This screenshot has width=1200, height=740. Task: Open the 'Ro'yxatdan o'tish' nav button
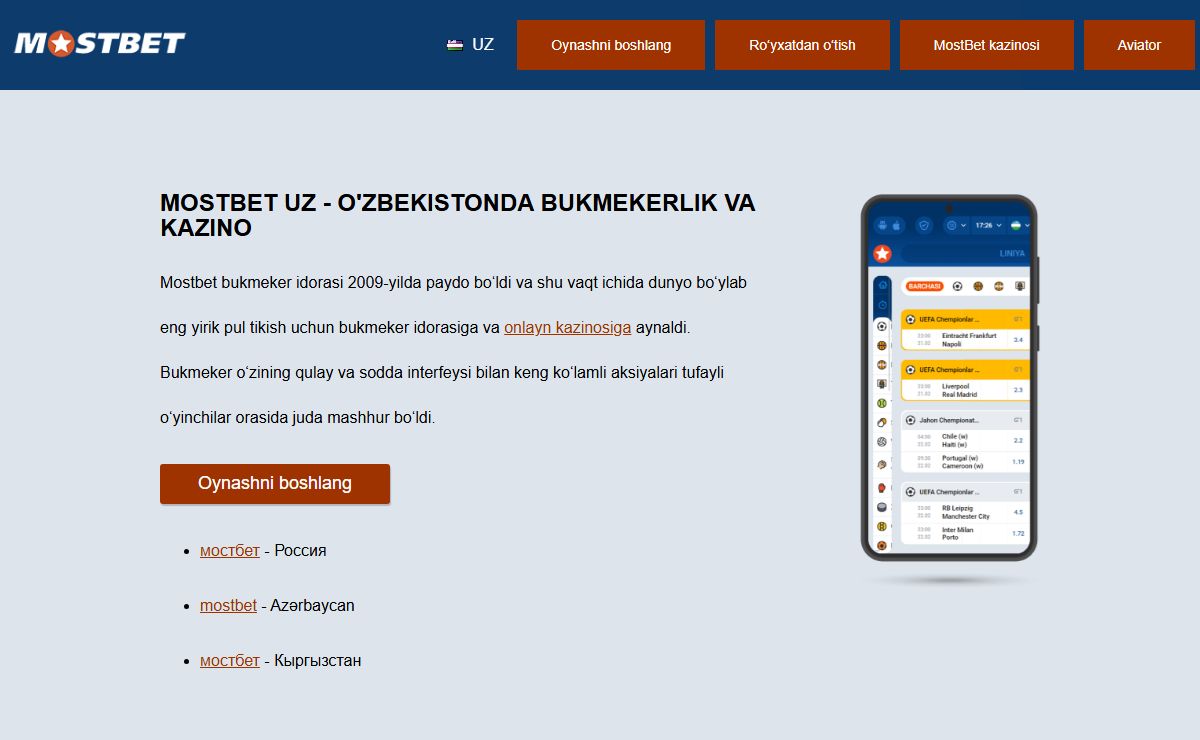pyautogui.click(x=802, y=45)
